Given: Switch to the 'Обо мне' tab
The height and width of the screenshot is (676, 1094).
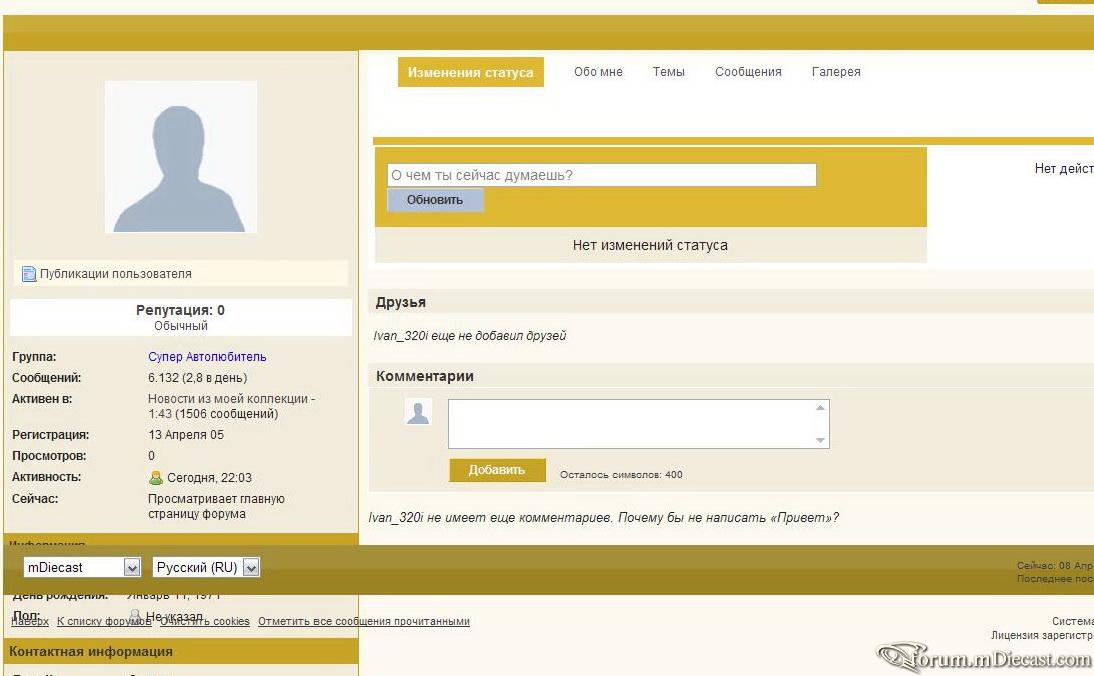Looking at the screenshot, I should [598, 72].
